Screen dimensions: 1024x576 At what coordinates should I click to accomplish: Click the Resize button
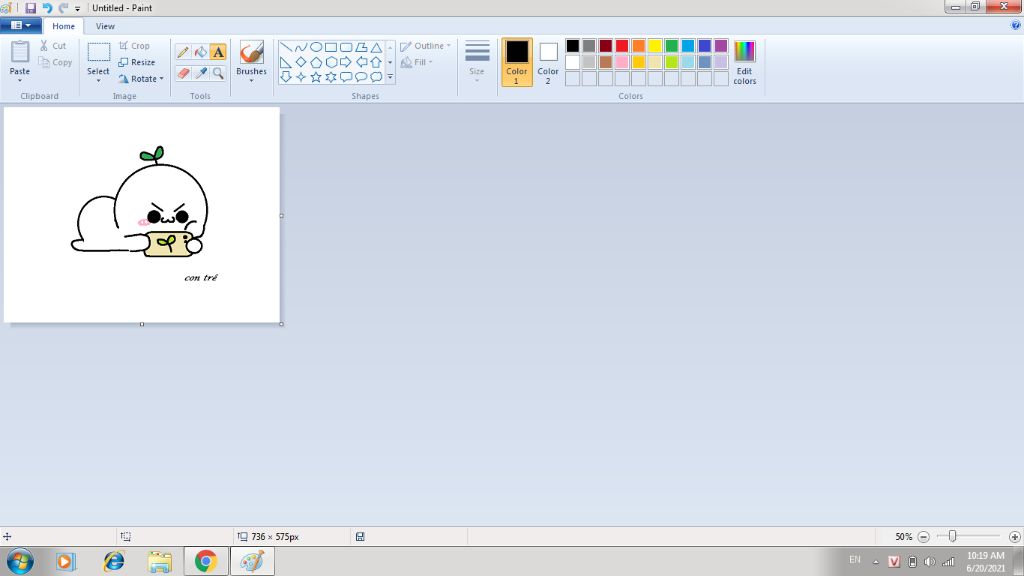point(137,62)
